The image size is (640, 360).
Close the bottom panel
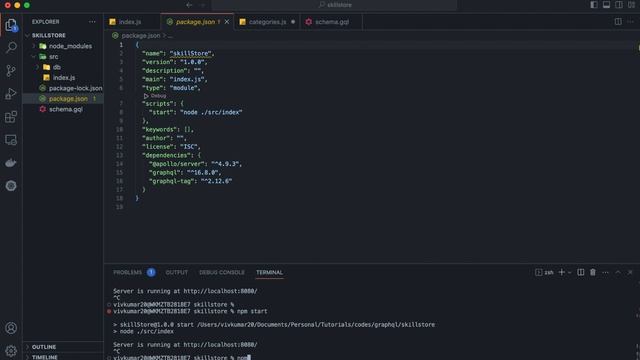[630, 272]
